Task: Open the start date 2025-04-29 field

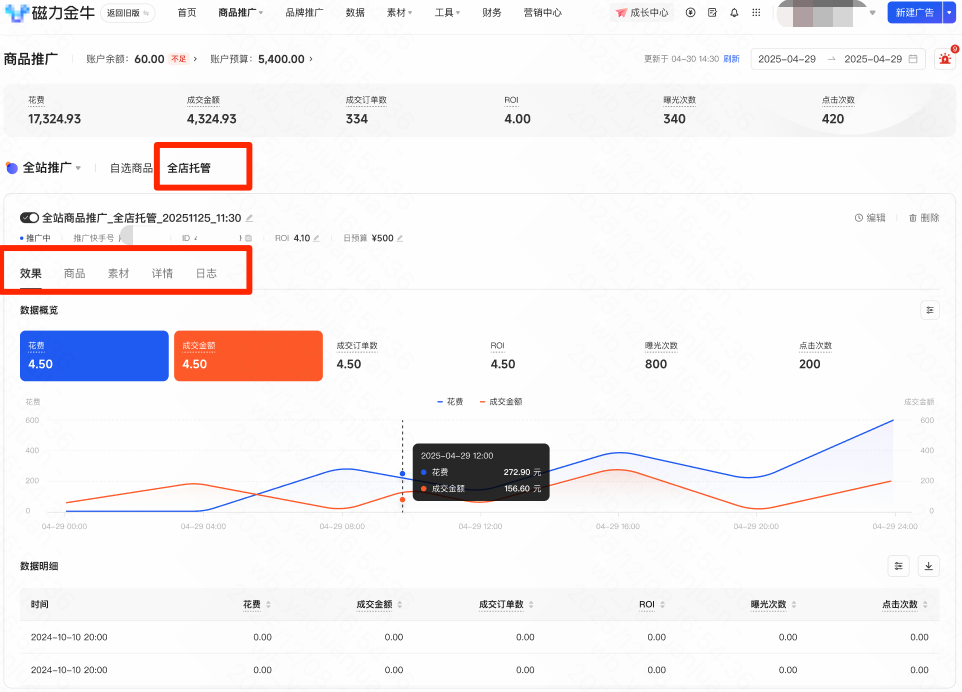Action: click(787, 59)
